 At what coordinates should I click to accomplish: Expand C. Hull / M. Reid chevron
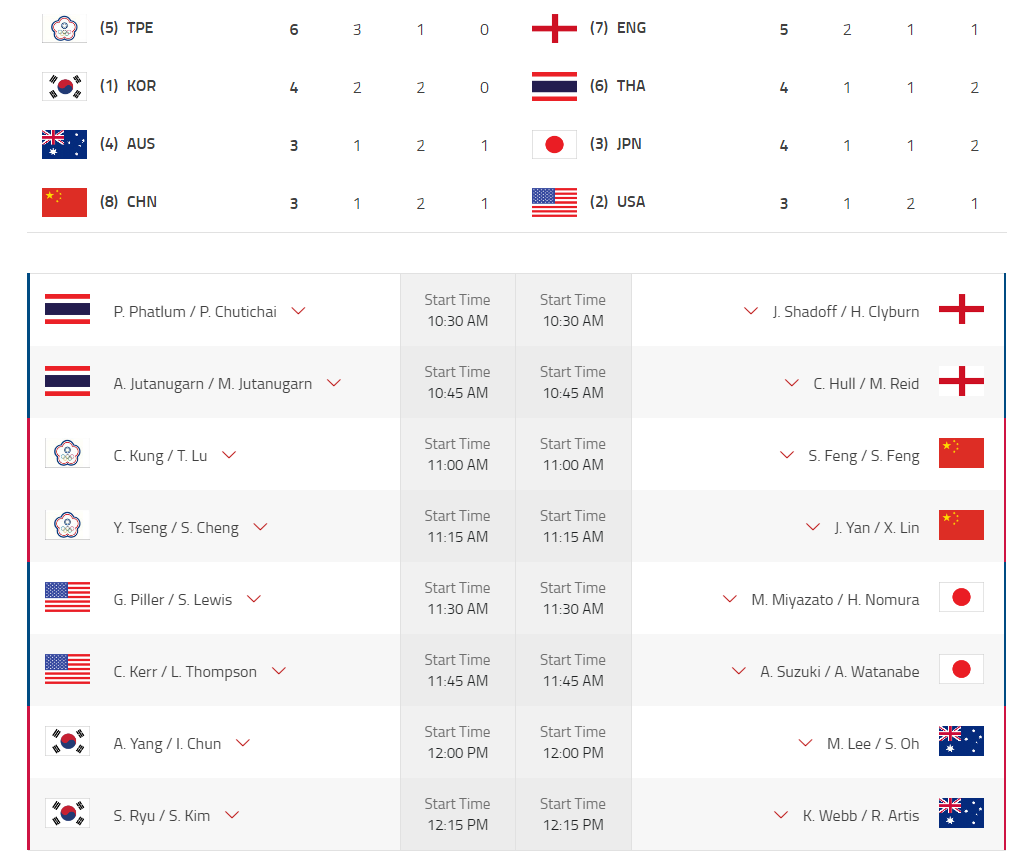[792, 383]
